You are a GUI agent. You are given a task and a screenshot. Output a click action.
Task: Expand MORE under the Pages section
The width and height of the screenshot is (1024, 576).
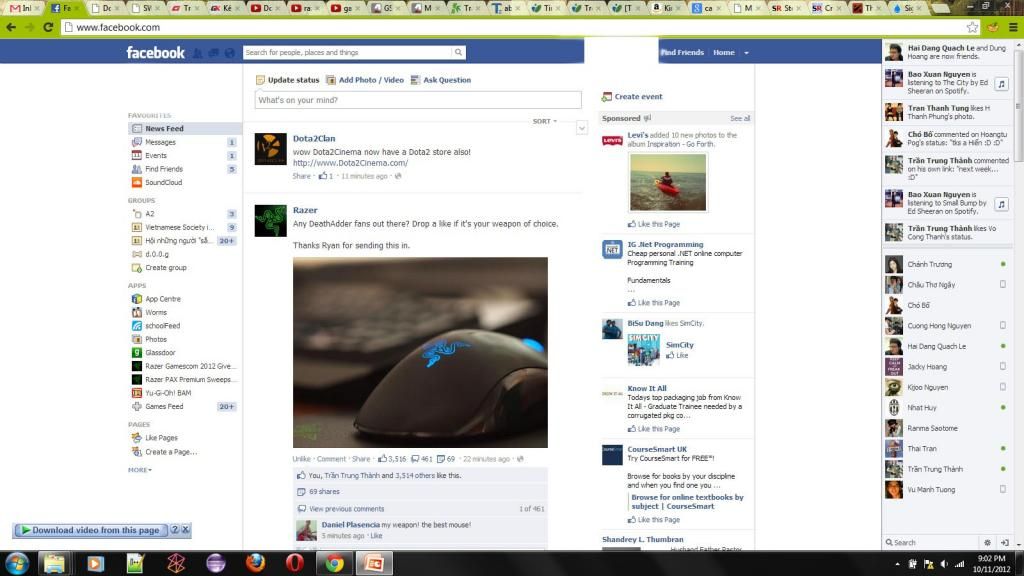(139, 469)
